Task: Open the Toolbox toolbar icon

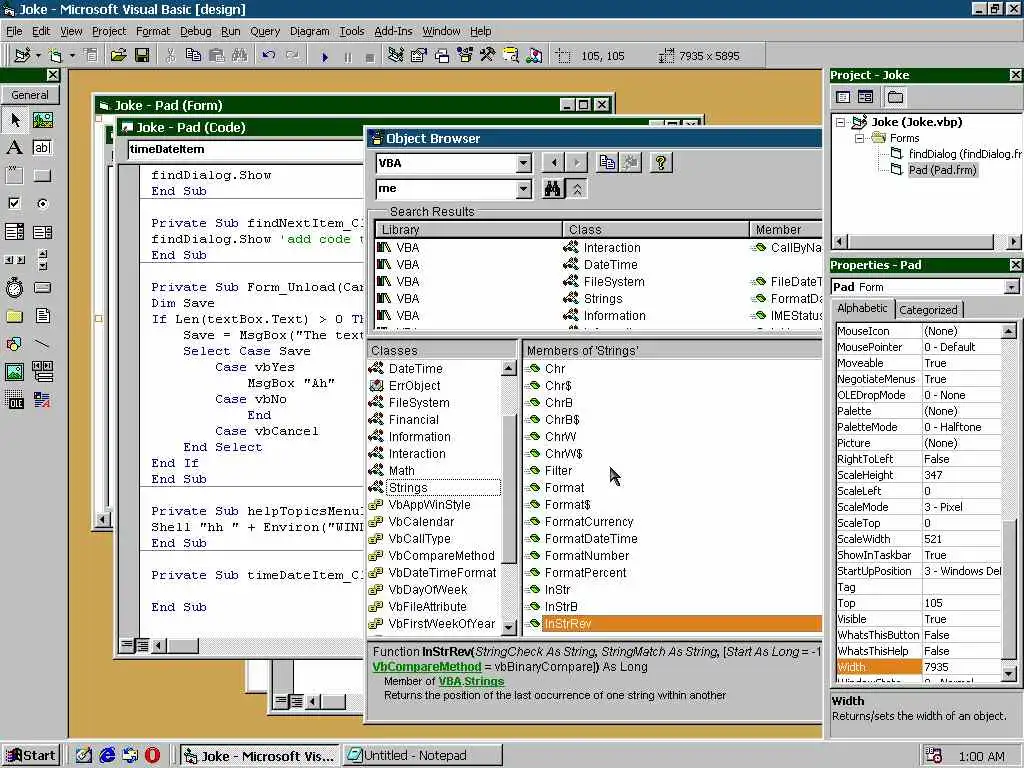Action: click(487, 56)
